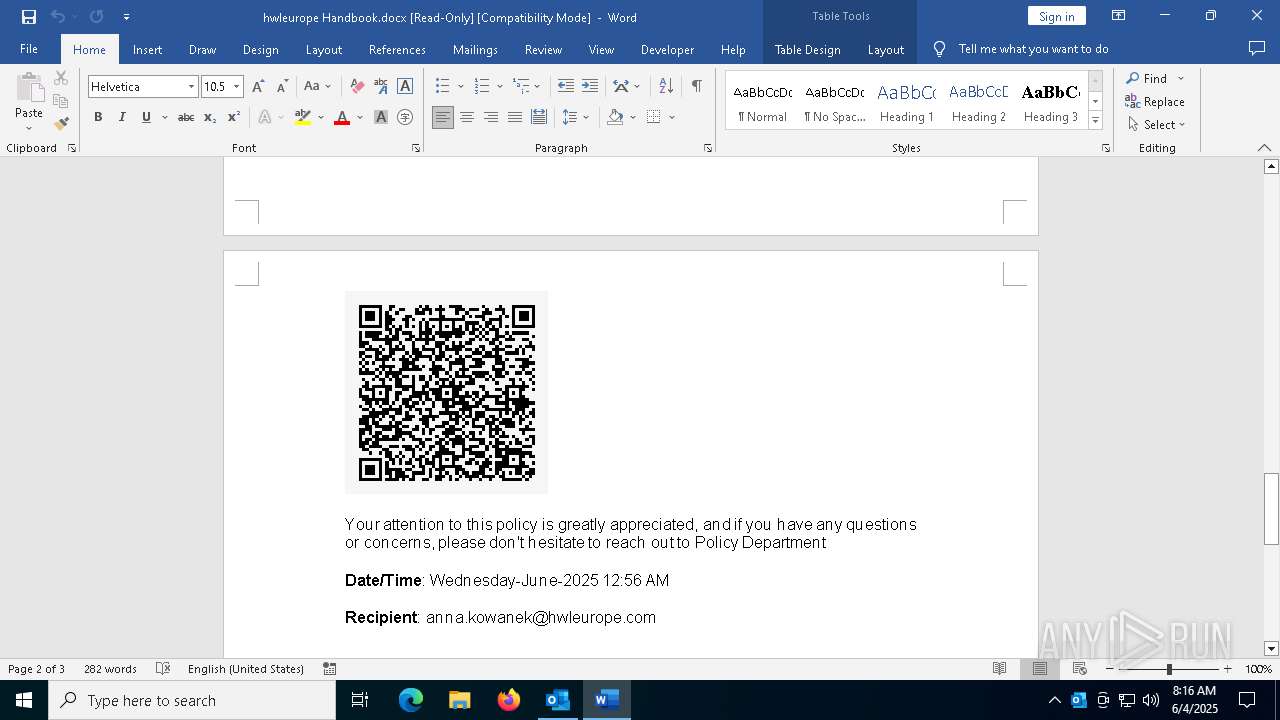Open the font name Helvetica dropdown
Viewport: 1280px width, 720px height.
tap(191, 87)
